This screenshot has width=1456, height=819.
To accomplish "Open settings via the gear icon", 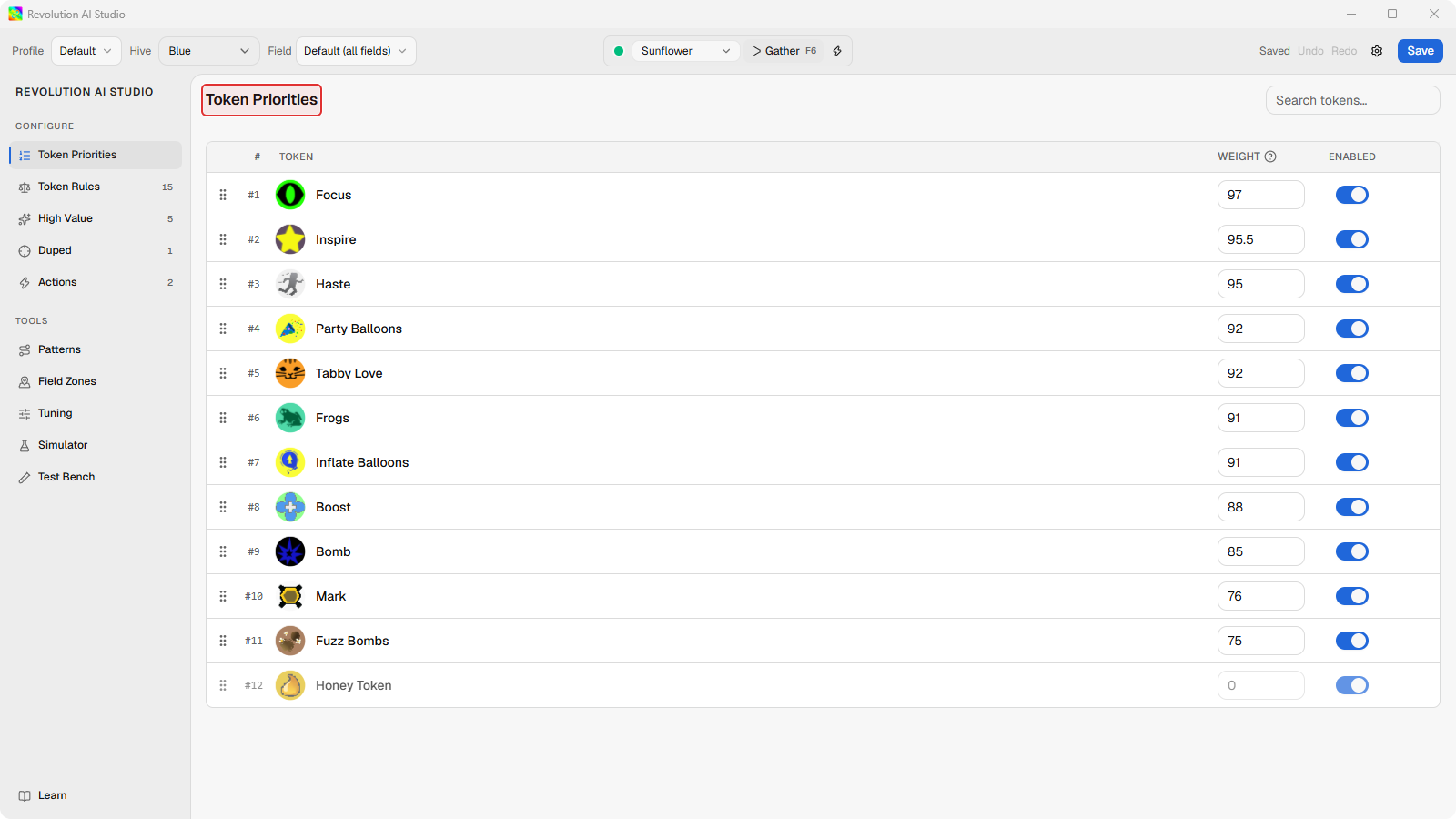I will [x=1377, y=51].
